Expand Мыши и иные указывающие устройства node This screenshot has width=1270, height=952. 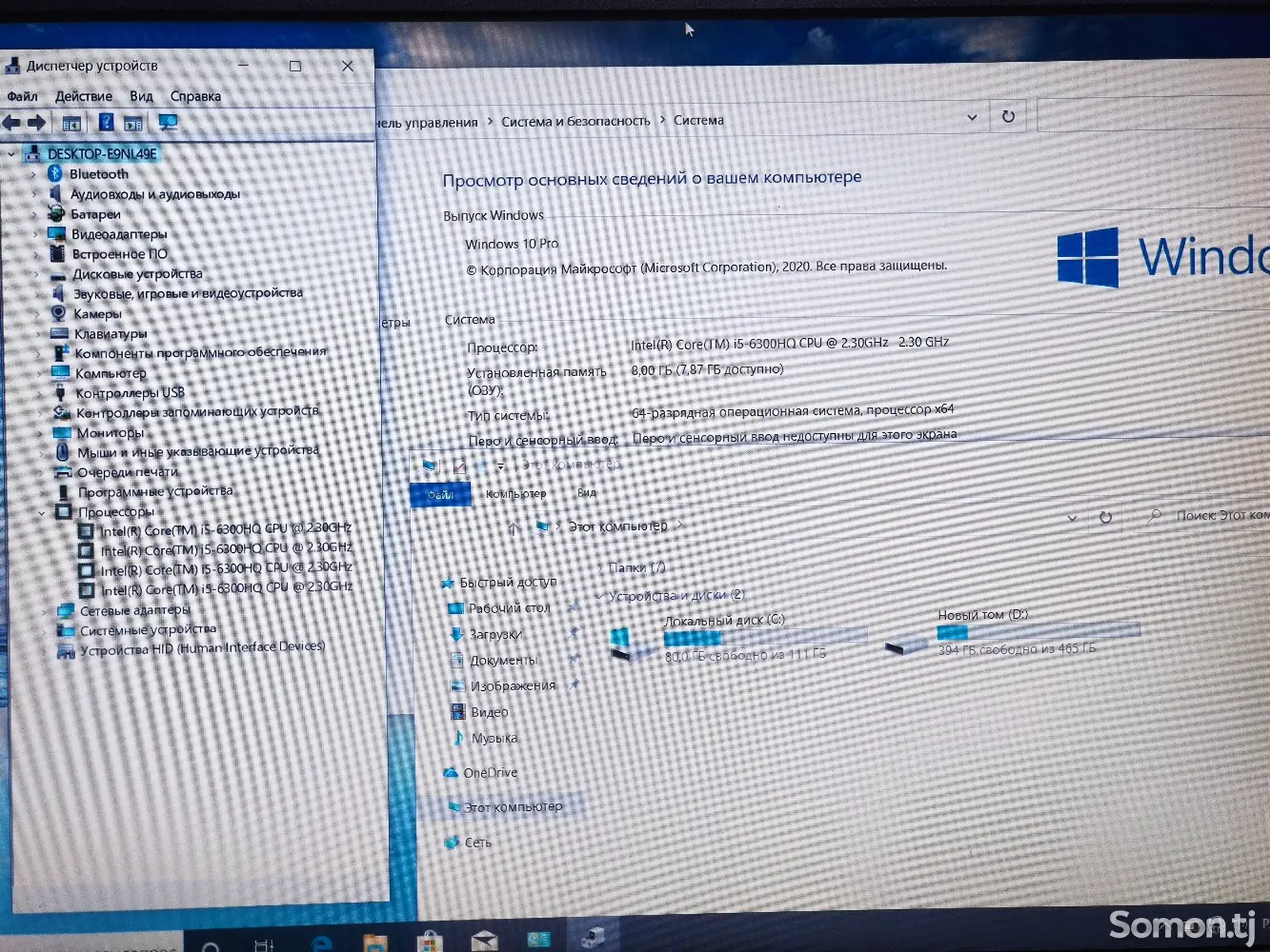(41, 453)
